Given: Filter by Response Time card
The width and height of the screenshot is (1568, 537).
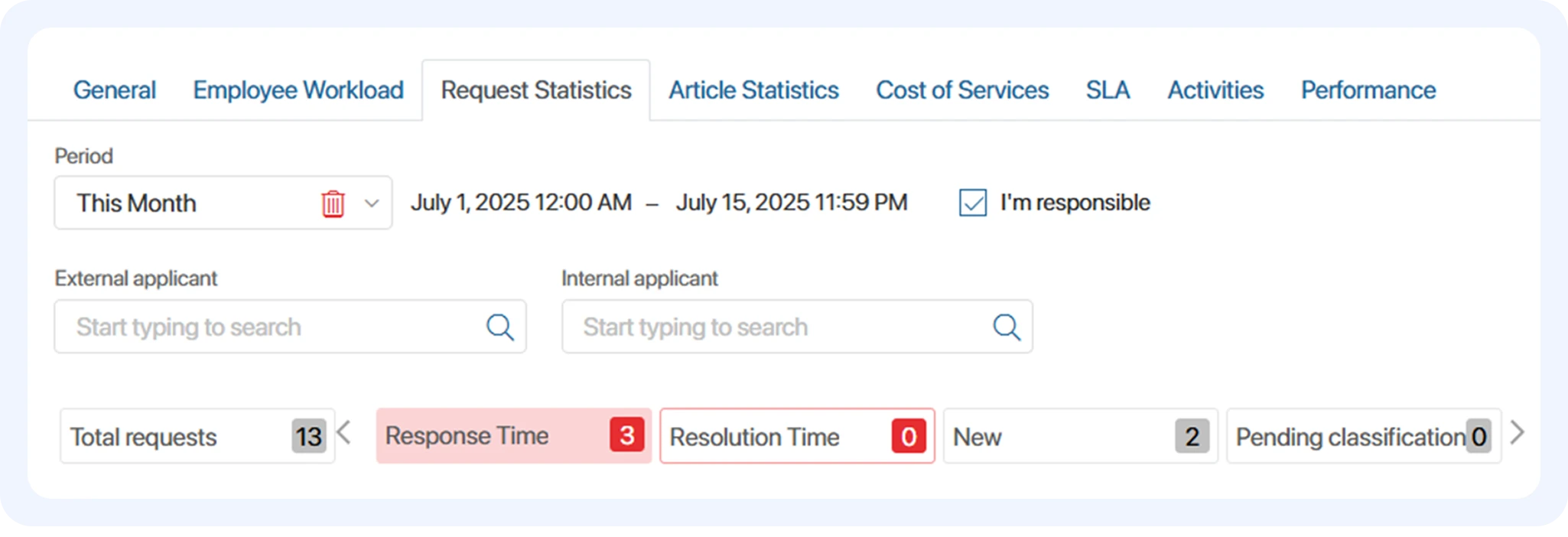Looking at the screenshot, I should pos(512,436).
